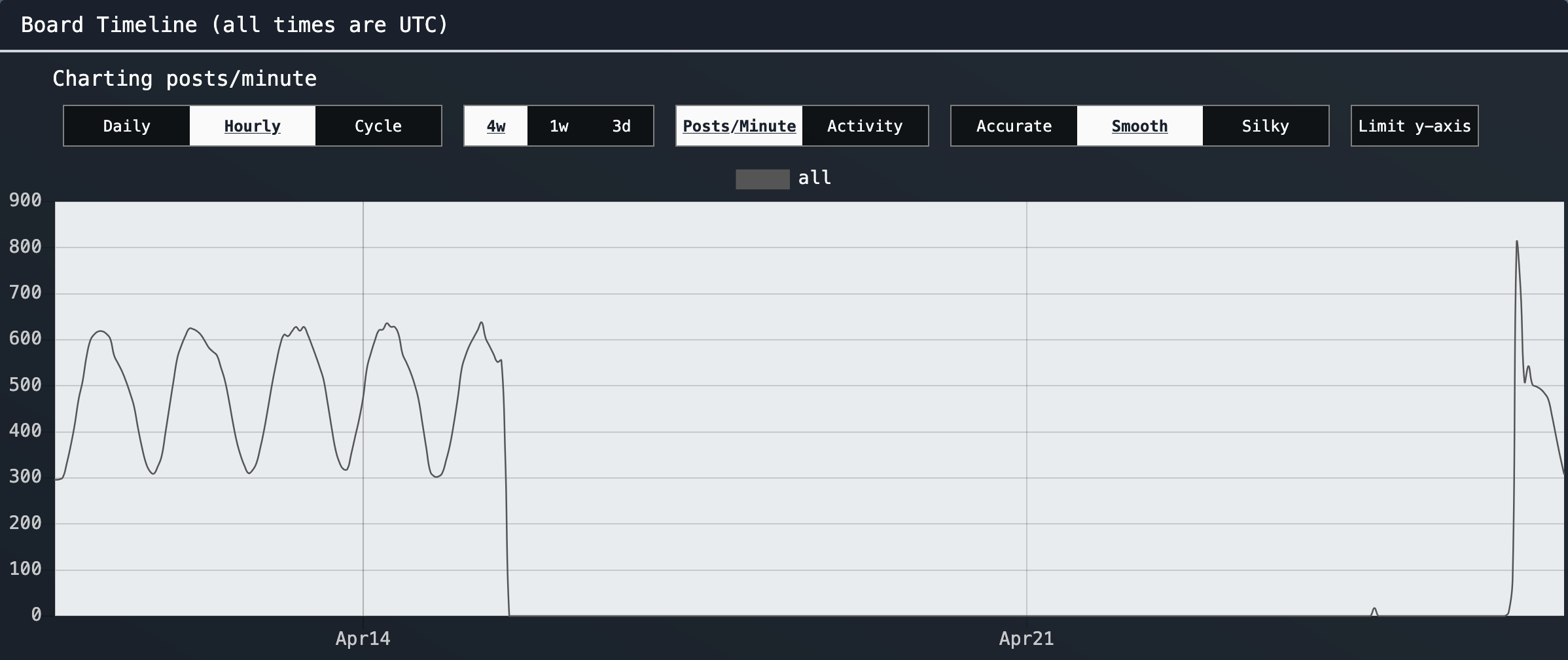
Task: Click the Limit y-axis button
Action: (1415, 126)
